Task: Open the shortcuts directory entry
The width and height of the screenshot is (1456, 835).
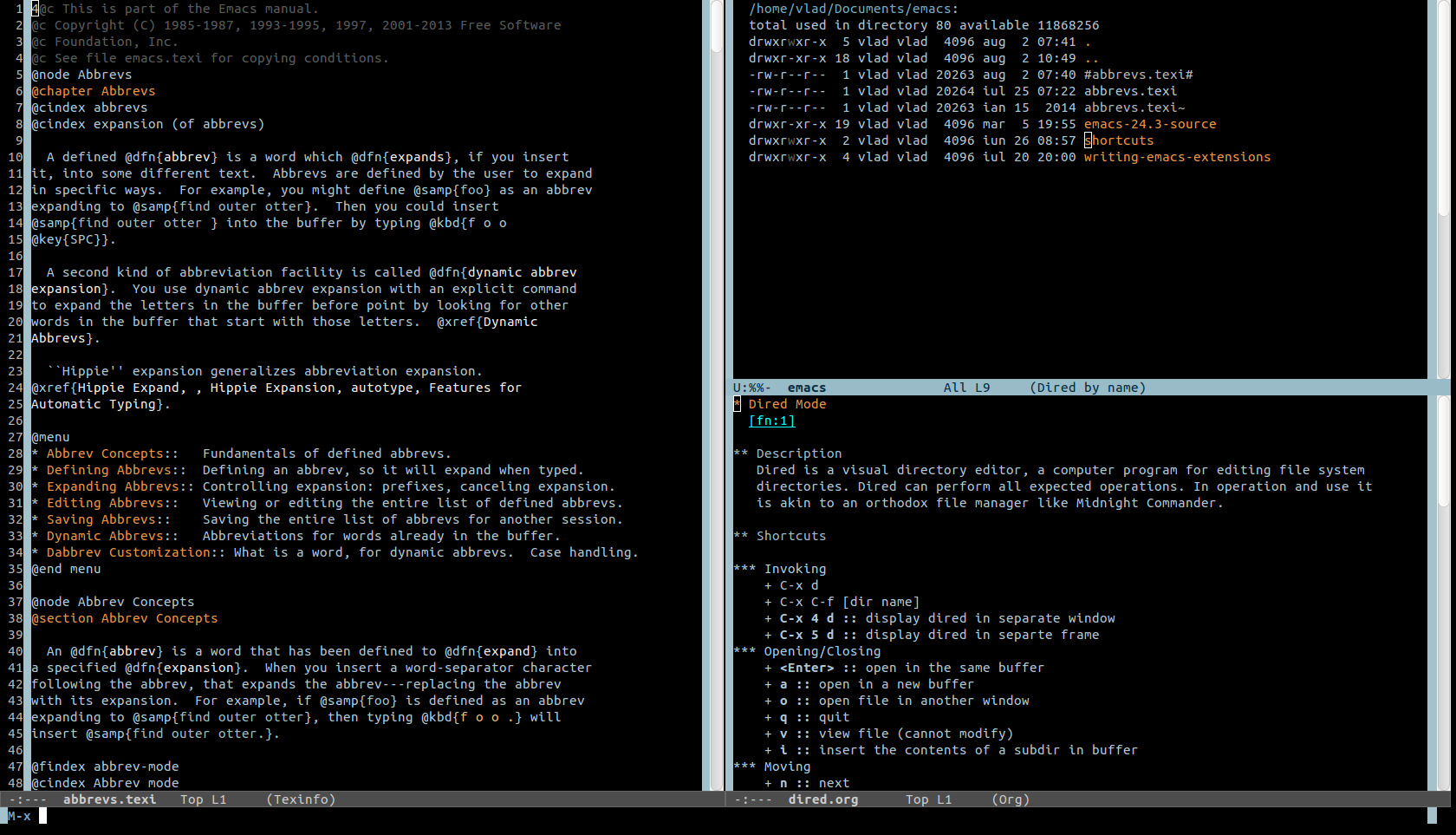Action: pyautogui.click(x=1119, y=140)
